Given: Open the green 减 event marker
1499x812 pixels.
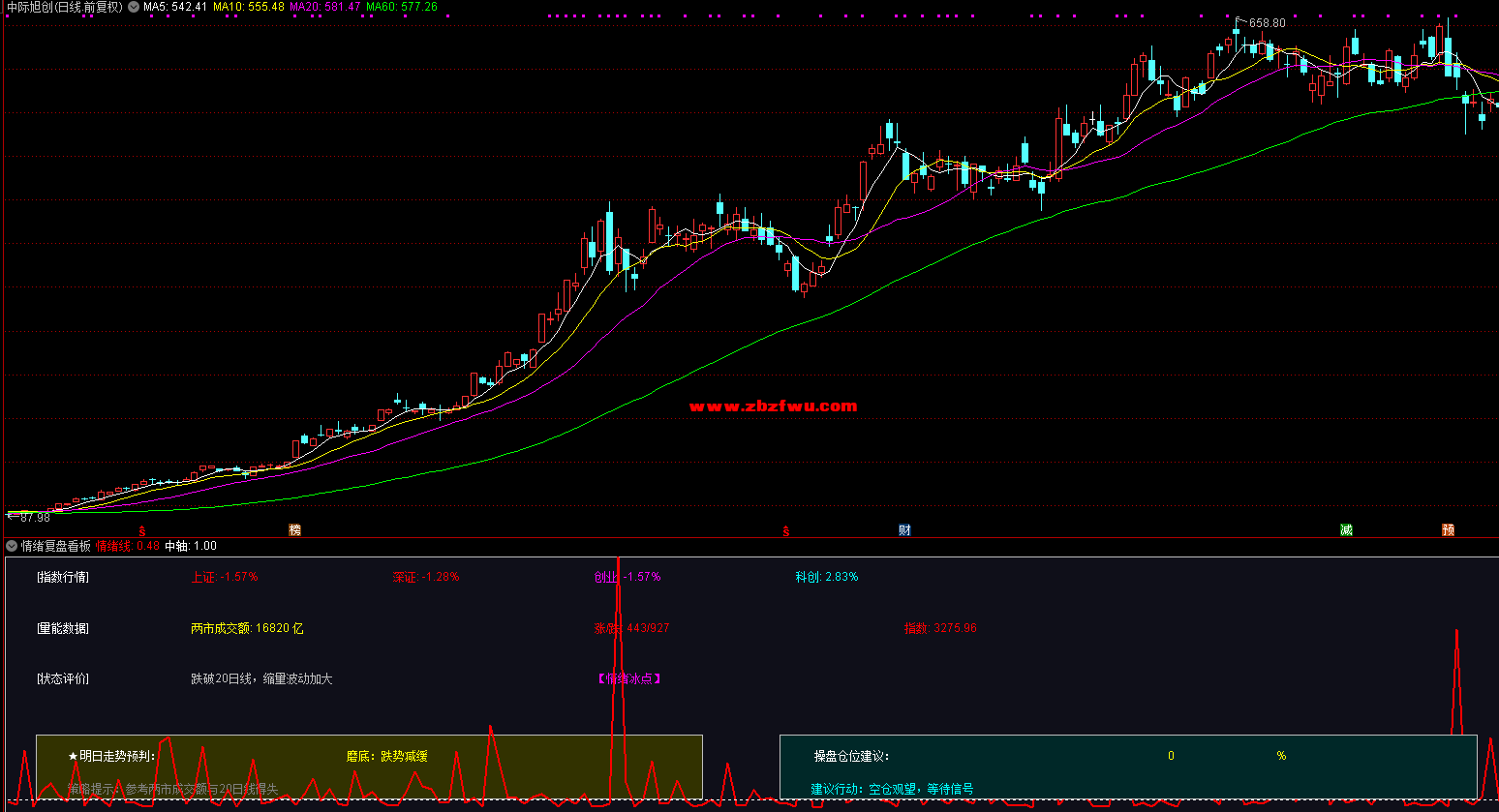Looking at the screenshot, I should tap(1346, 530).
